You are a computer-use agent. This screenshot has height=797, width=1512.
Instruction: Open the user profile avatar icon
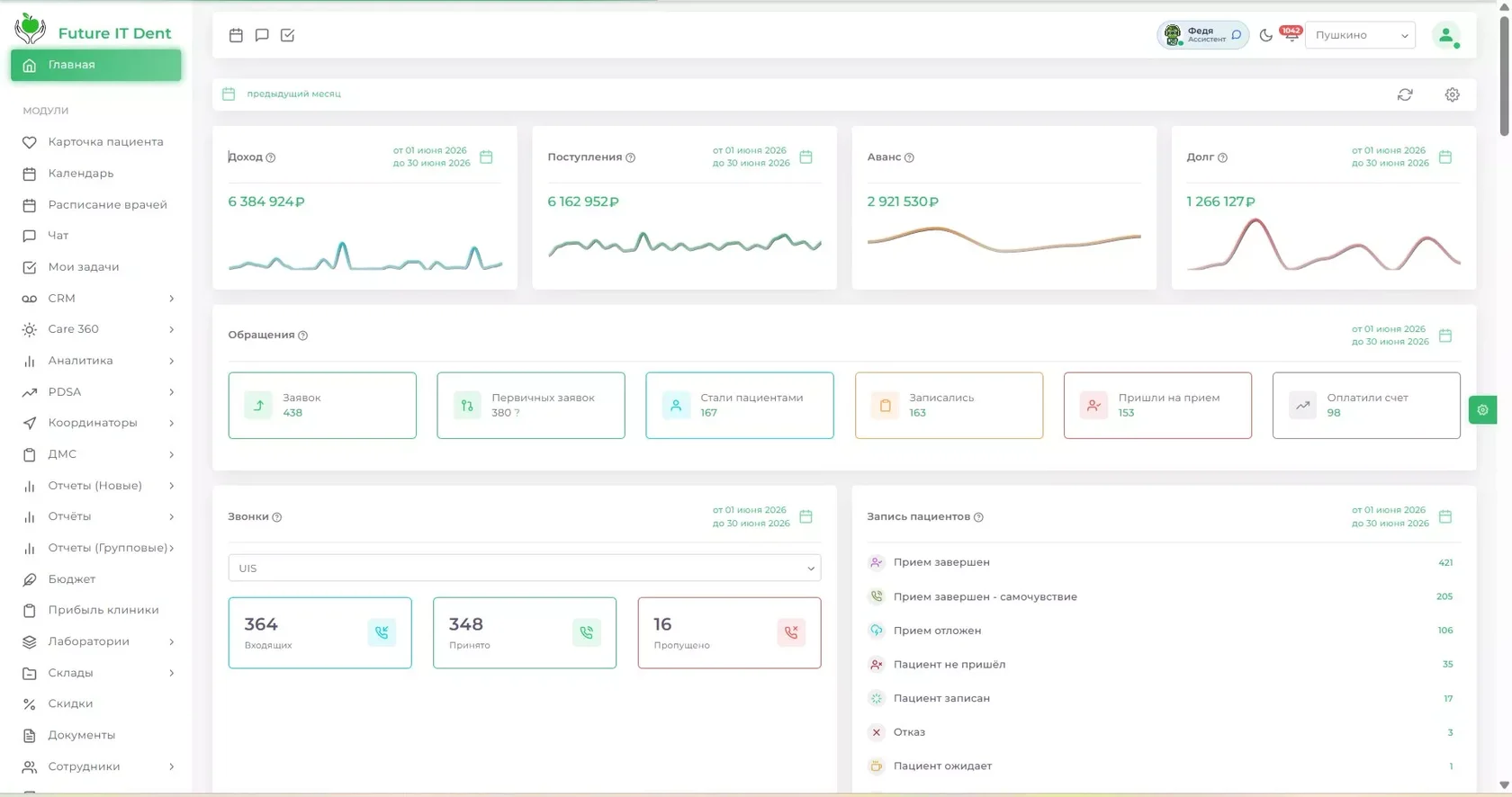coord(1445,35)
